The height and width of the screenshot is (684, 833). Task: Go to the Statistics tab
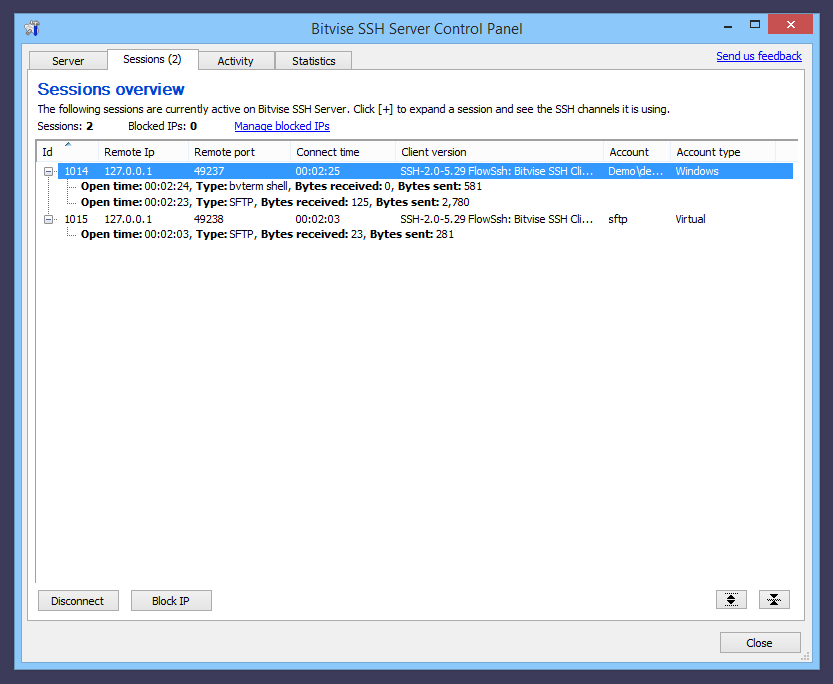tap(313, 61)
